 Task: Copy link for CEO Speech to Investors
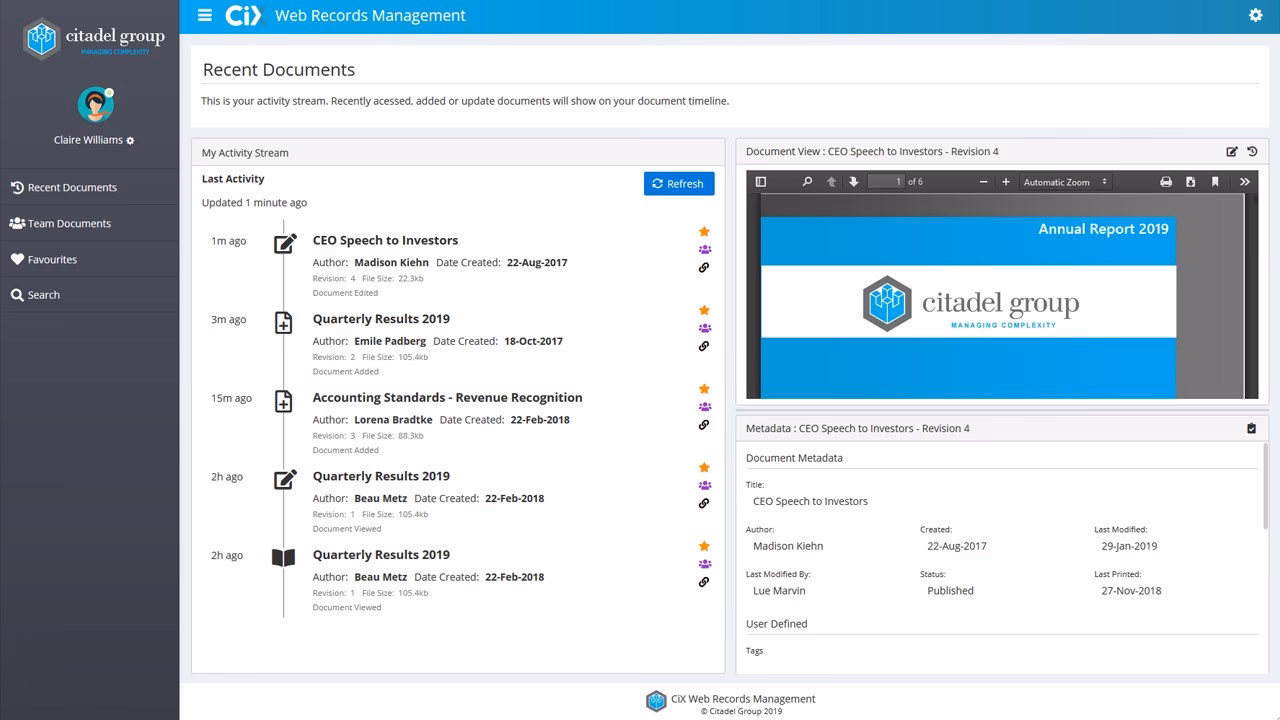click(x=704, y=268)
